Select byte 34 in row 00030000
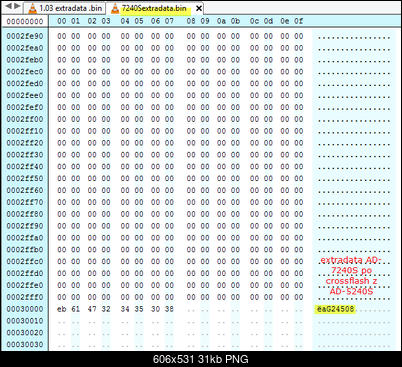 [x=125, y=309]
